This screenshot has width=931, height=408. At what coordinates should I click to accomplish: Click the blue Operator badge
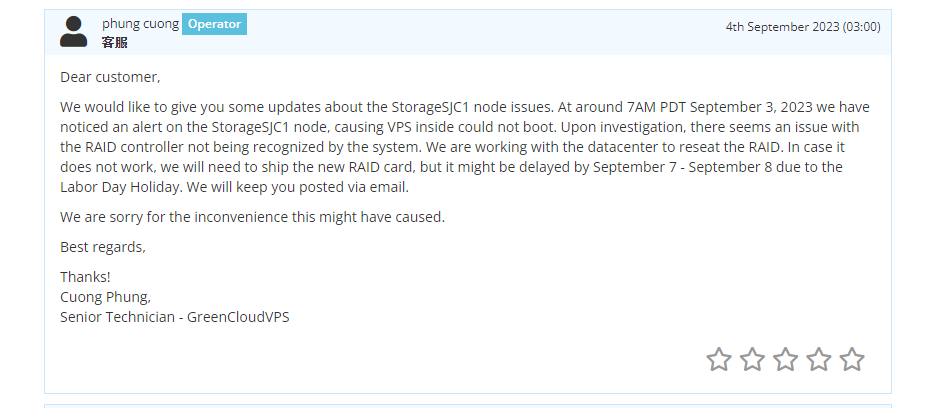pos(214,24)
